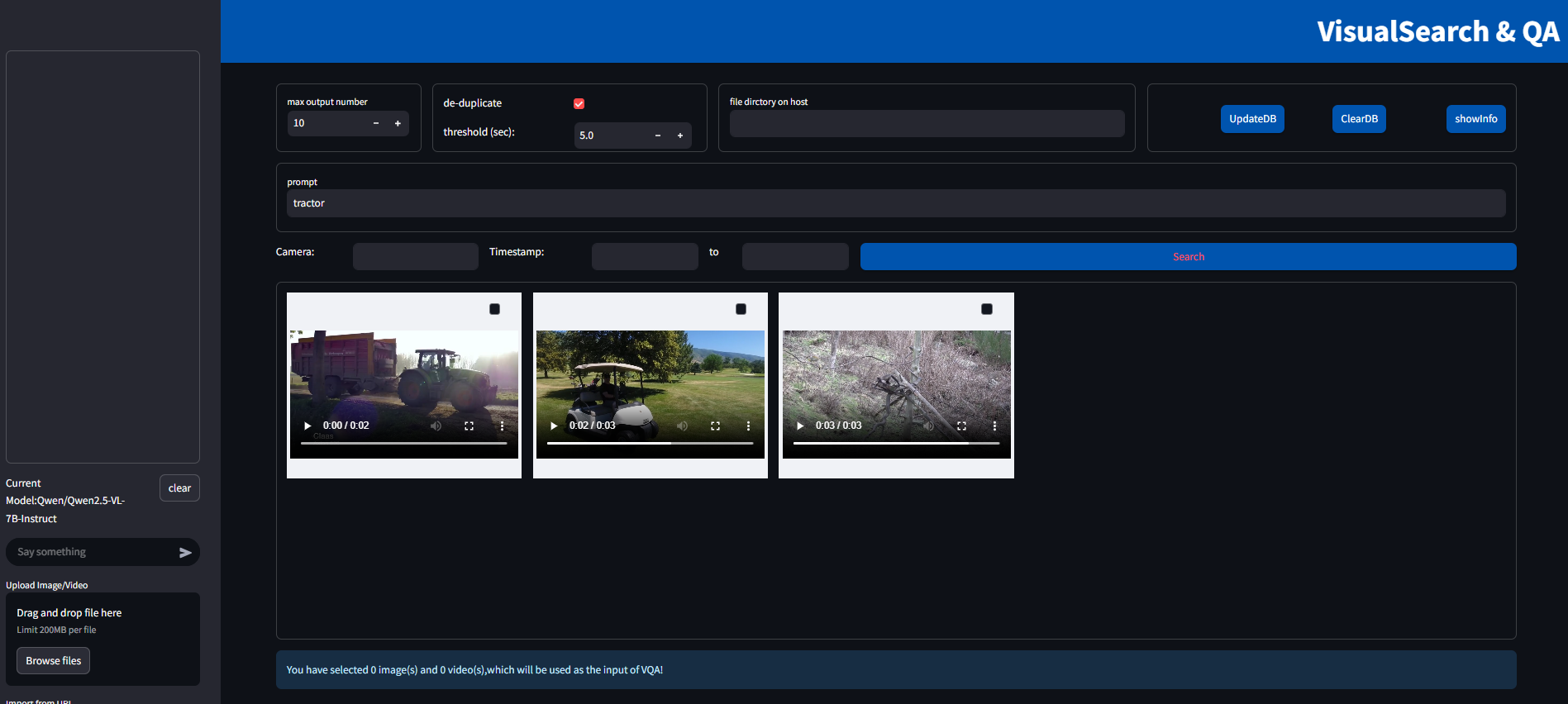Image resolution: width=1568 pixels, height=704 pixels.
Task: Open more options on tractor video
Action: 502,426
